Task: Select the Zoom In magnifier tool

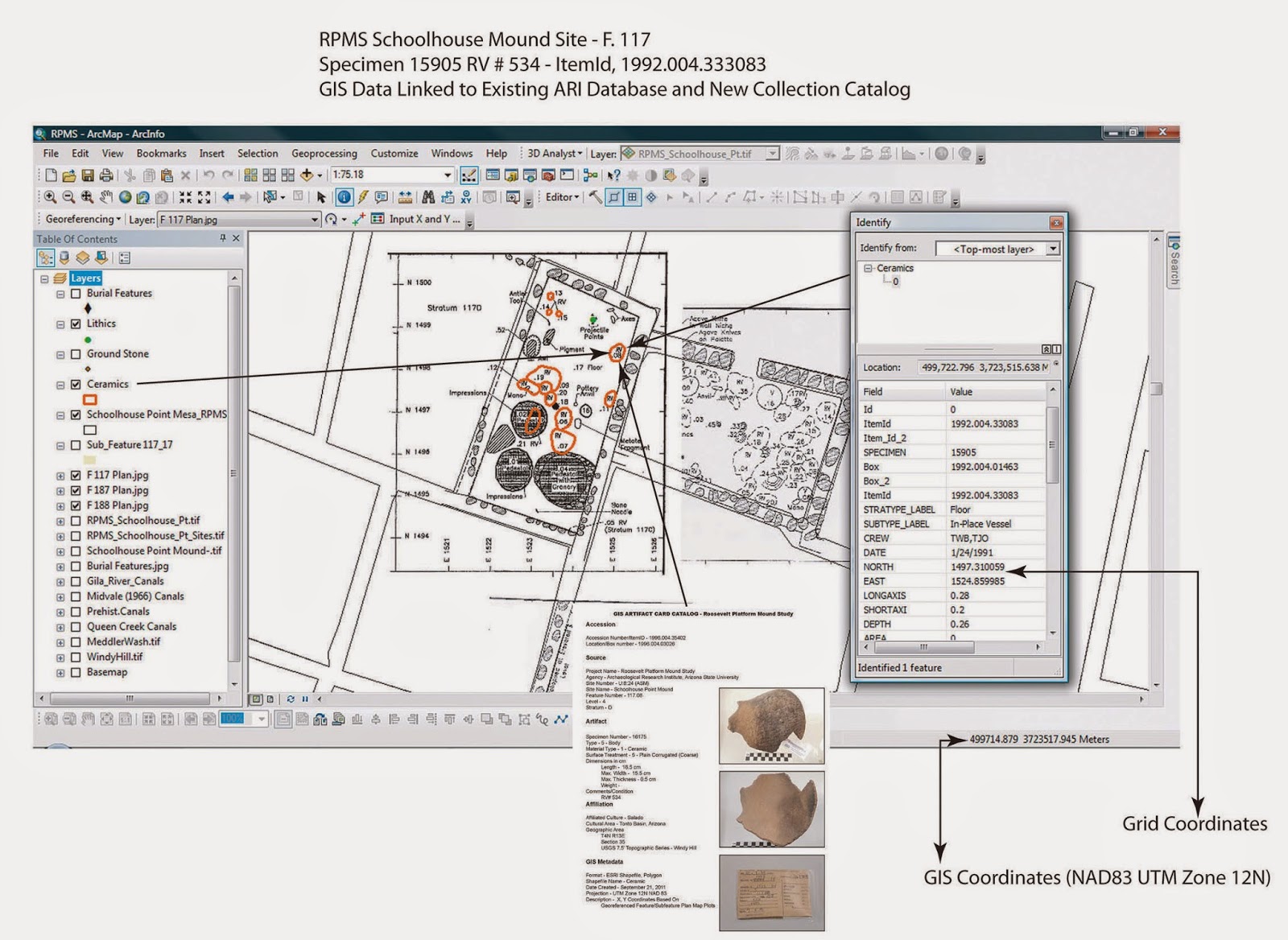Action: click(x=50, y=197)
